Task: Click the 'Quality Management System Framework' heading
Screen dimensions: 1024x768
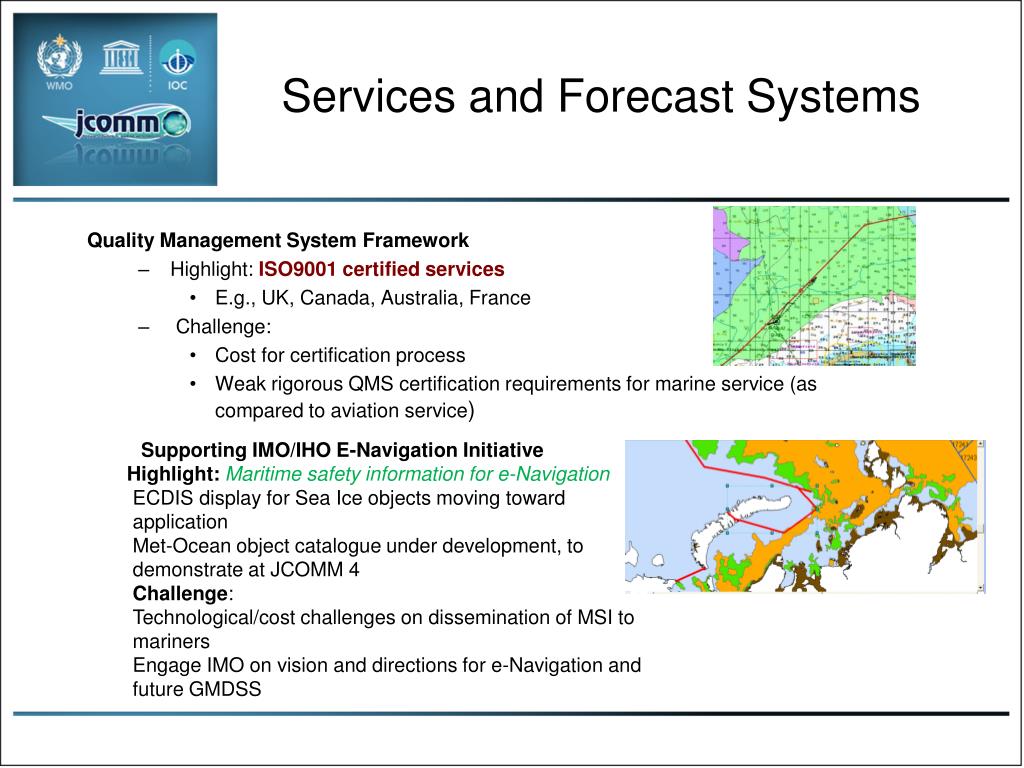Action: pyautogui.click(x=278, y=240)
